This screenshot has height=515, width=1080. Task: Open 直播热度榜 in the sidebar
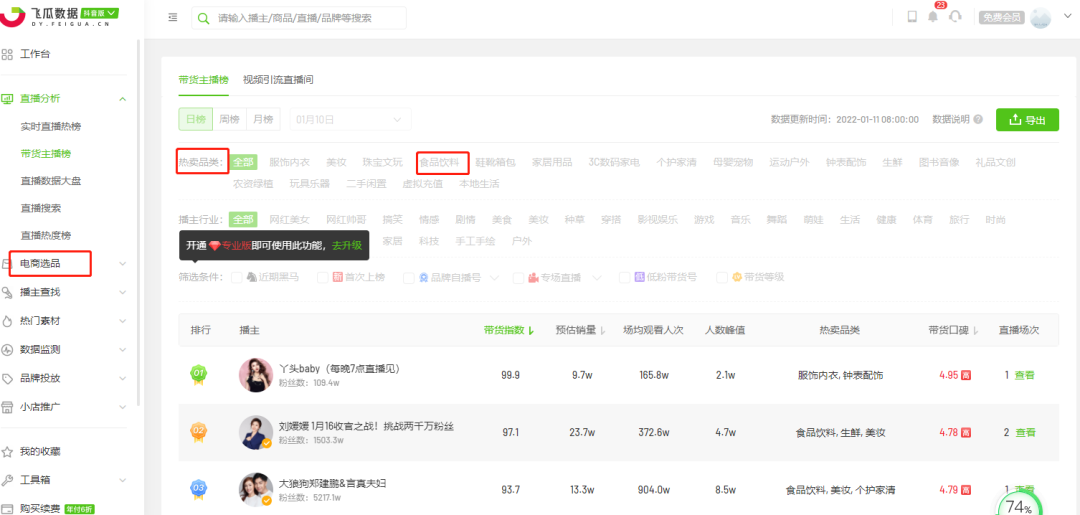(45, 235)
